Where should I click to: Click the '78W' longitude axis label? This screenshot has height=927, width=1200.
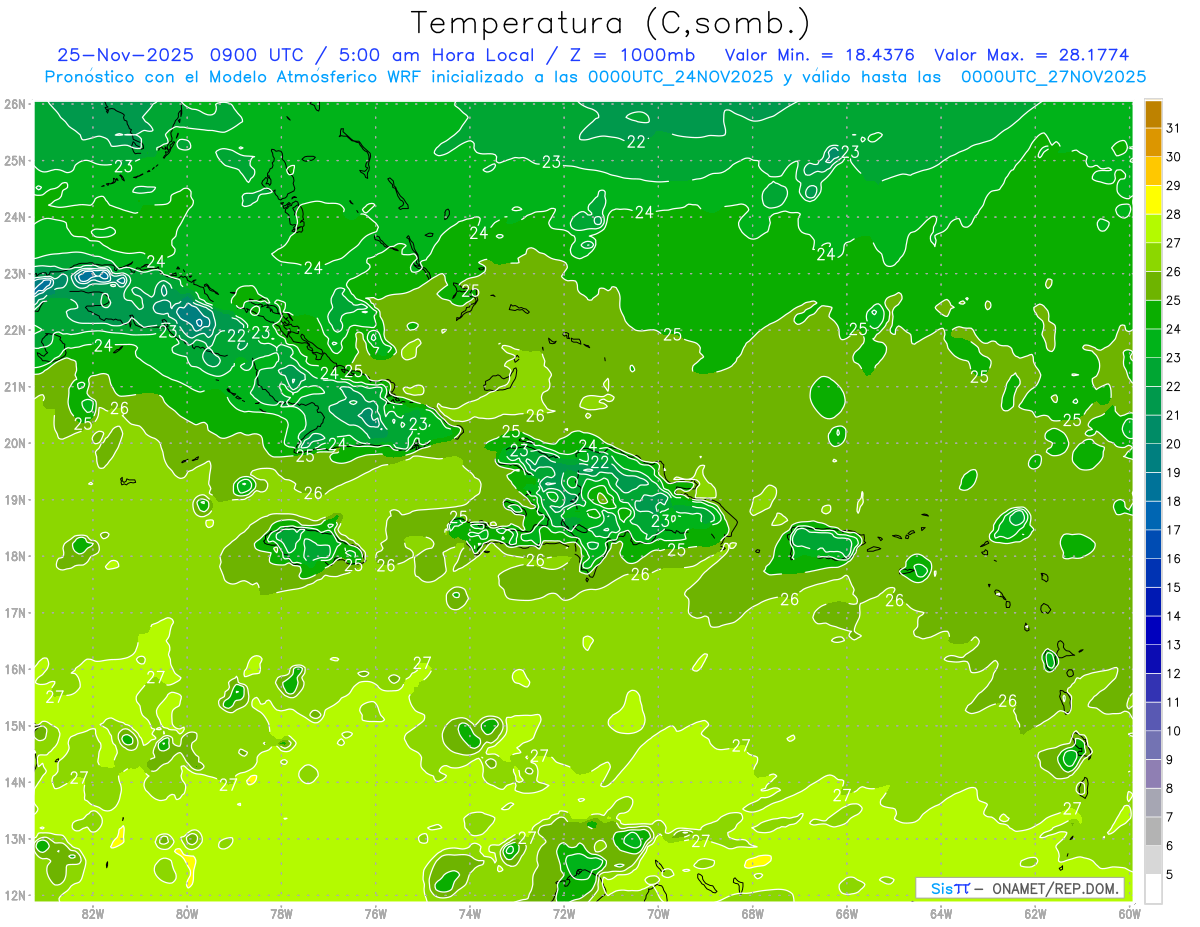pyautogui.click(x=281, y=913)
